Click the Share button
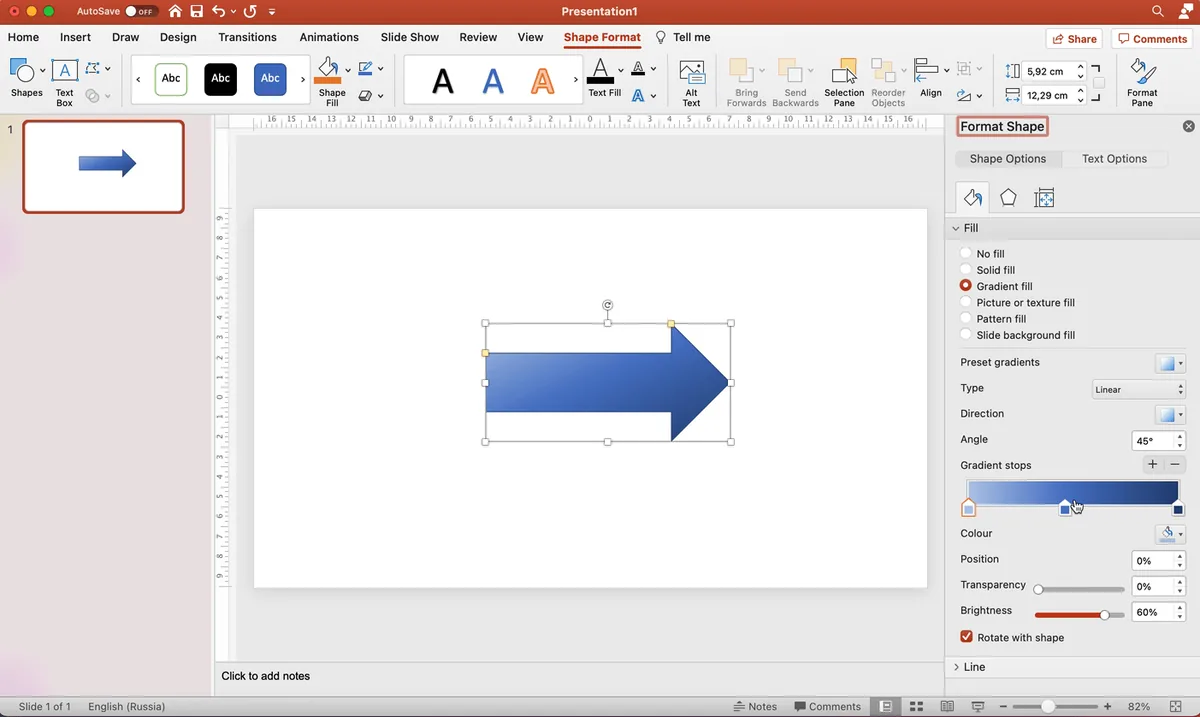The image size is (1200, 717). tap(1074, 39)
